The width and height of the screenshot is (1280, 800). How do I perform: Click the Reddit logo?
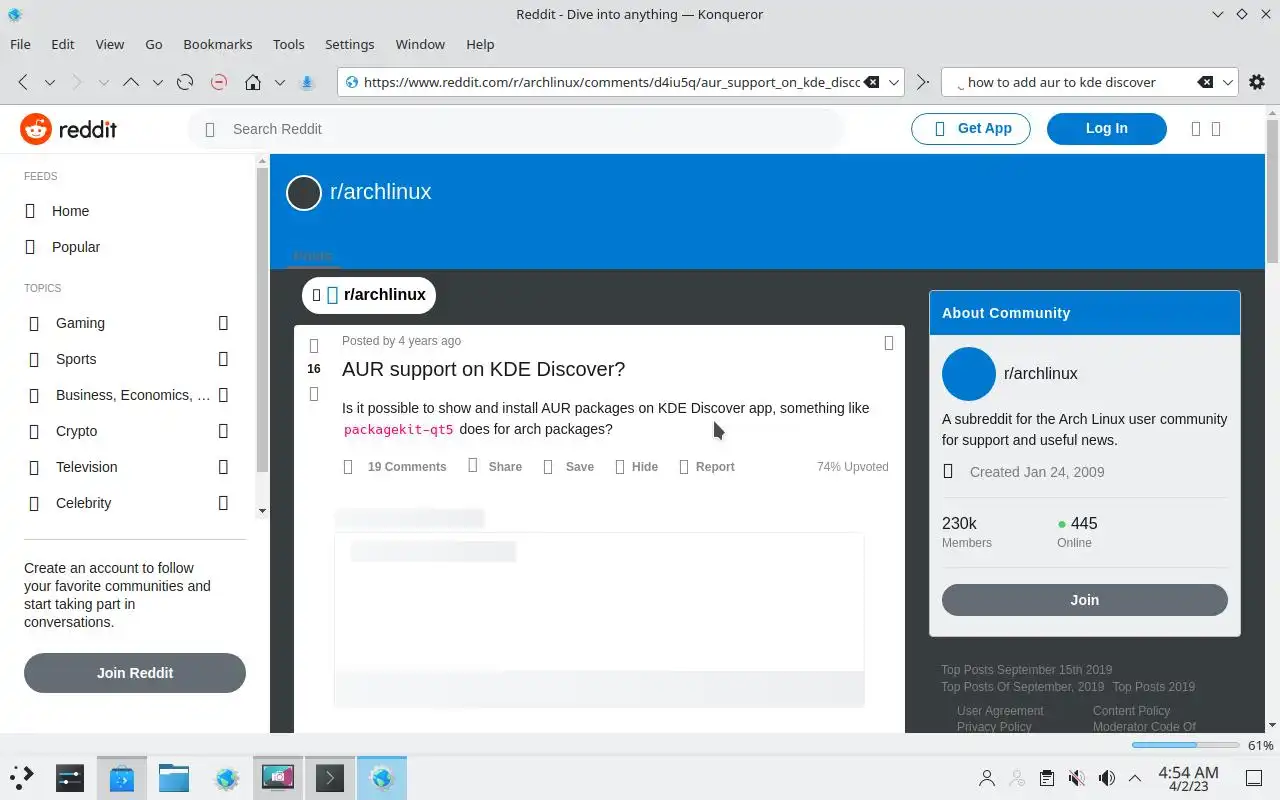pyautogui.click(x=68, y=129)
